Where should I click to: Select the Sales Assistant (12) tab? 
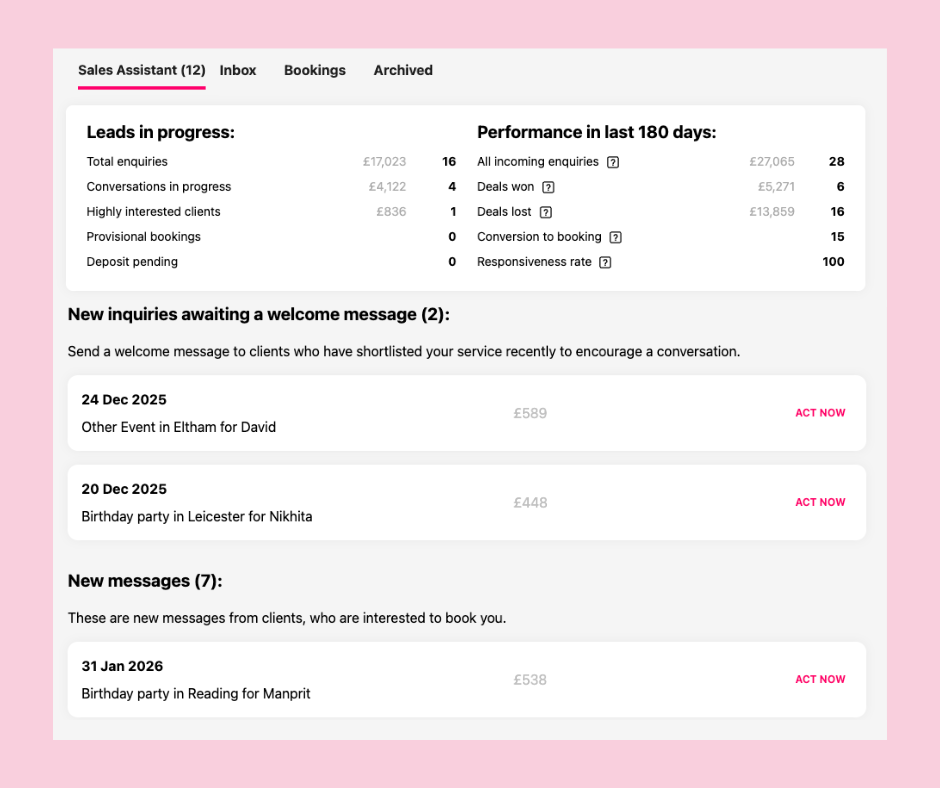coord(142,70)
